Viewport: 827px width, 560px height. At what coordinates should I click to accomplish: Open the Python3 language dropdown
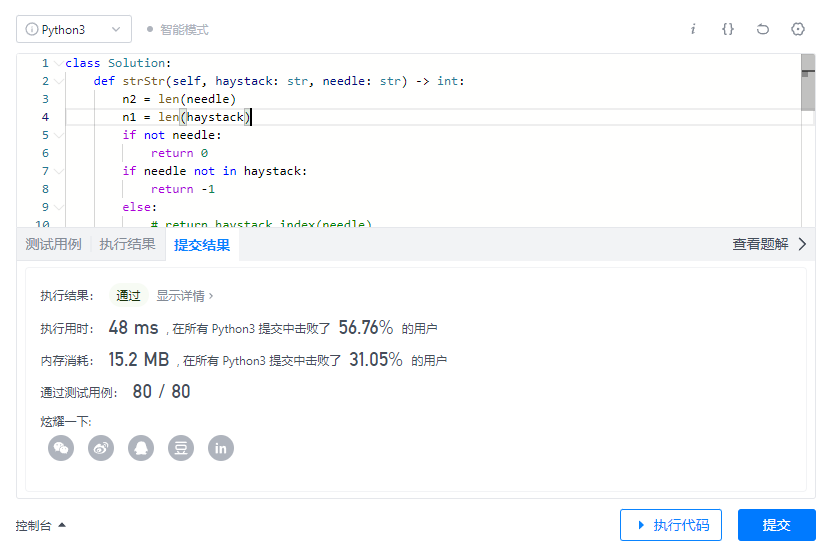pyautogui.click(x=74, y=29)
